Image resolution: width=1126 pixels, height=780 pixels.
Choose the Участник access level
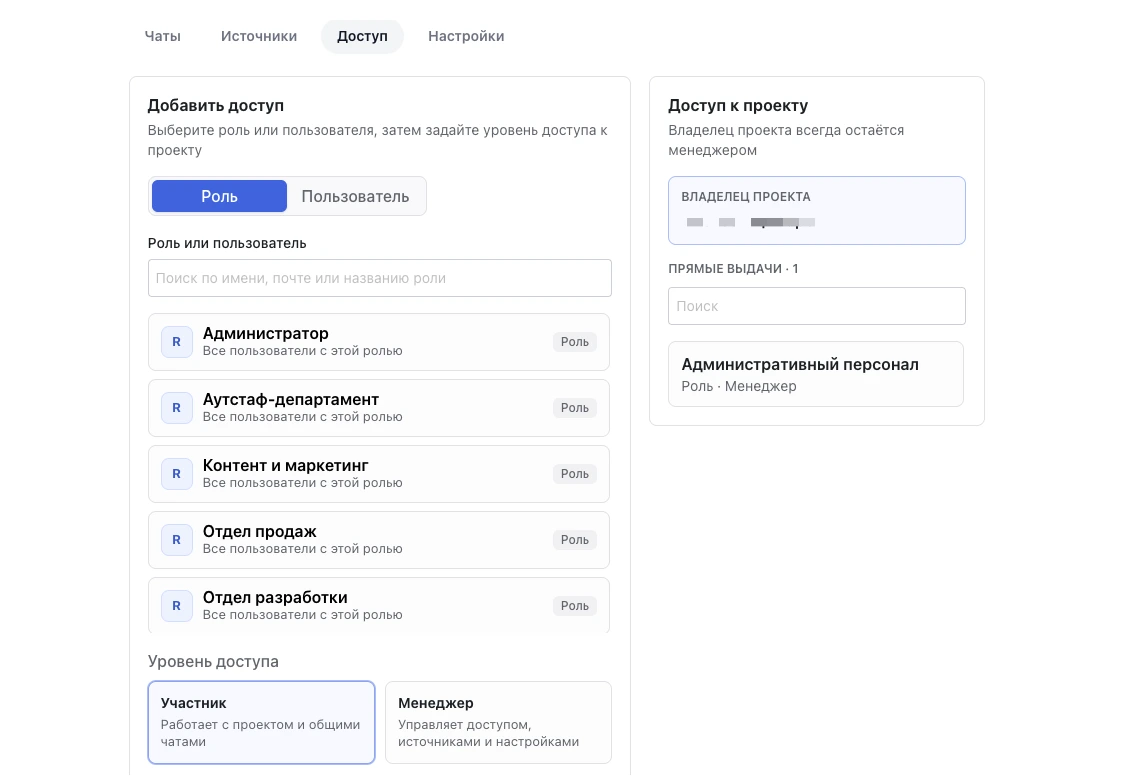261,723
